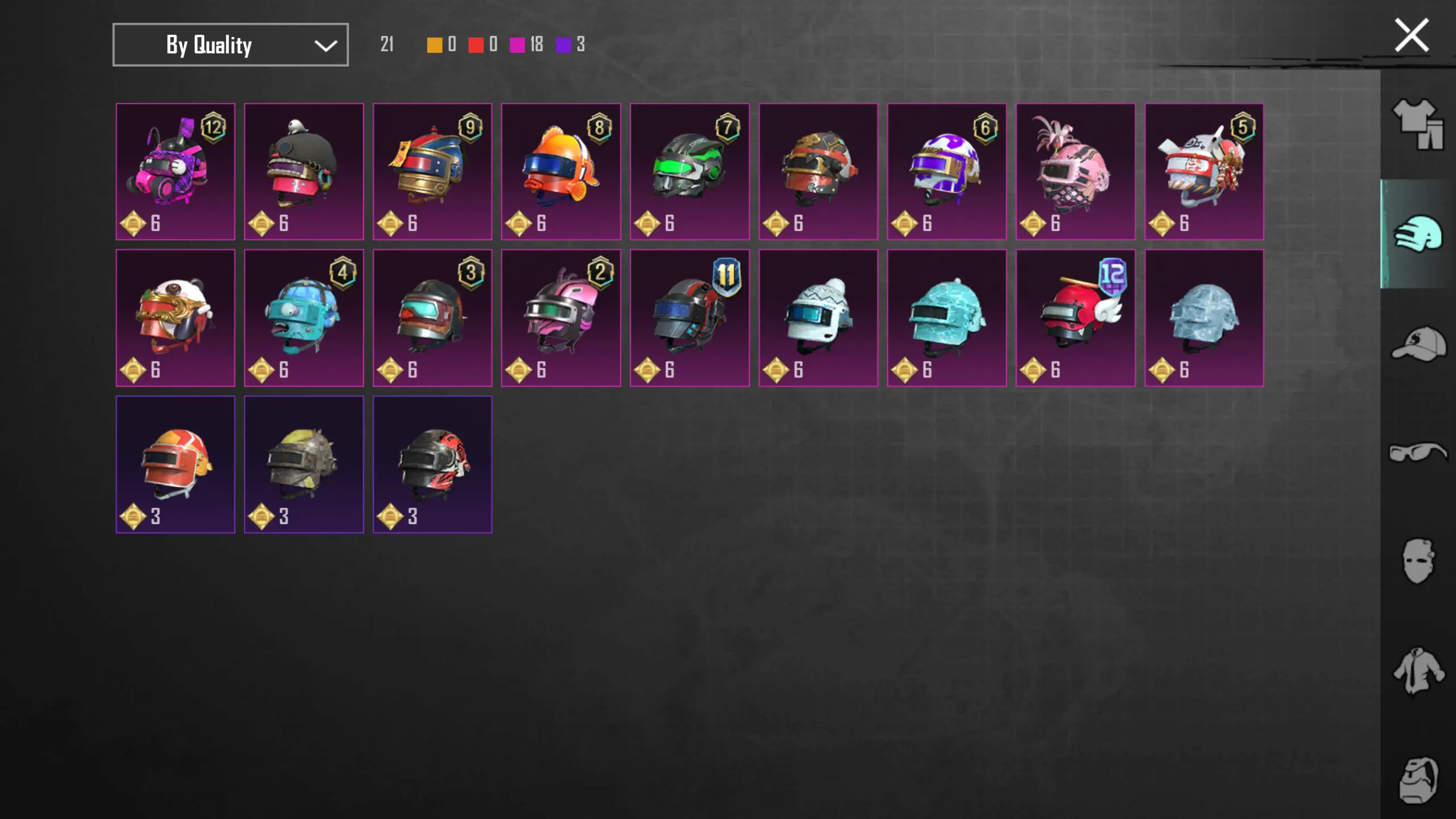Close the inventory with the X icon
The height and width of the screenshot is (819, 1456).
point(1412,35)
